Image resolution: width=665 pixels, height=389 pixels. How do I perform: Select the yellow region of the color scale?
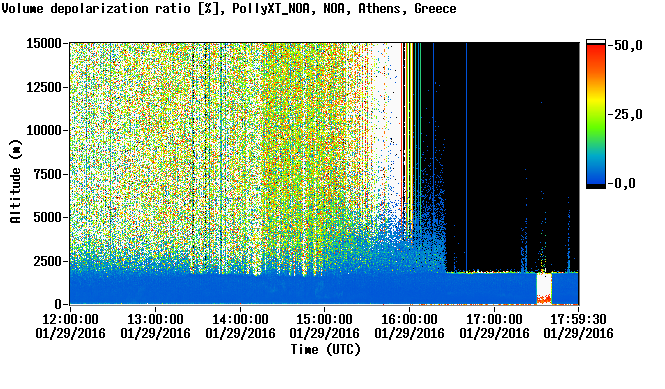[596, 100]
